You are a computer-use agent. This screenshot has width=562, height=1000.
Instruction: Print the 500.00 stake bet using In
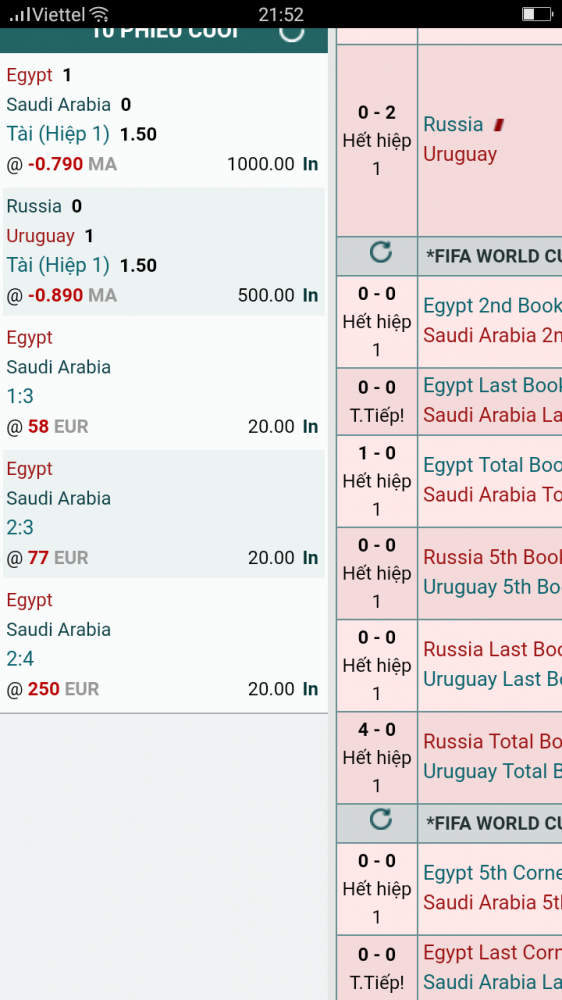click(x=311, y=295)
